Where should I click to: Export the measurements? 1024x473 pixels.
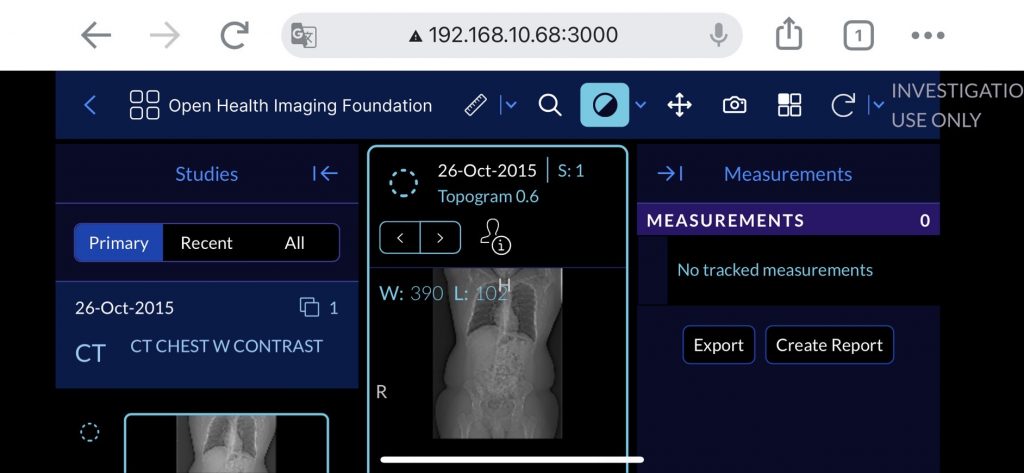pyautogui.click(x=718, y=345)
